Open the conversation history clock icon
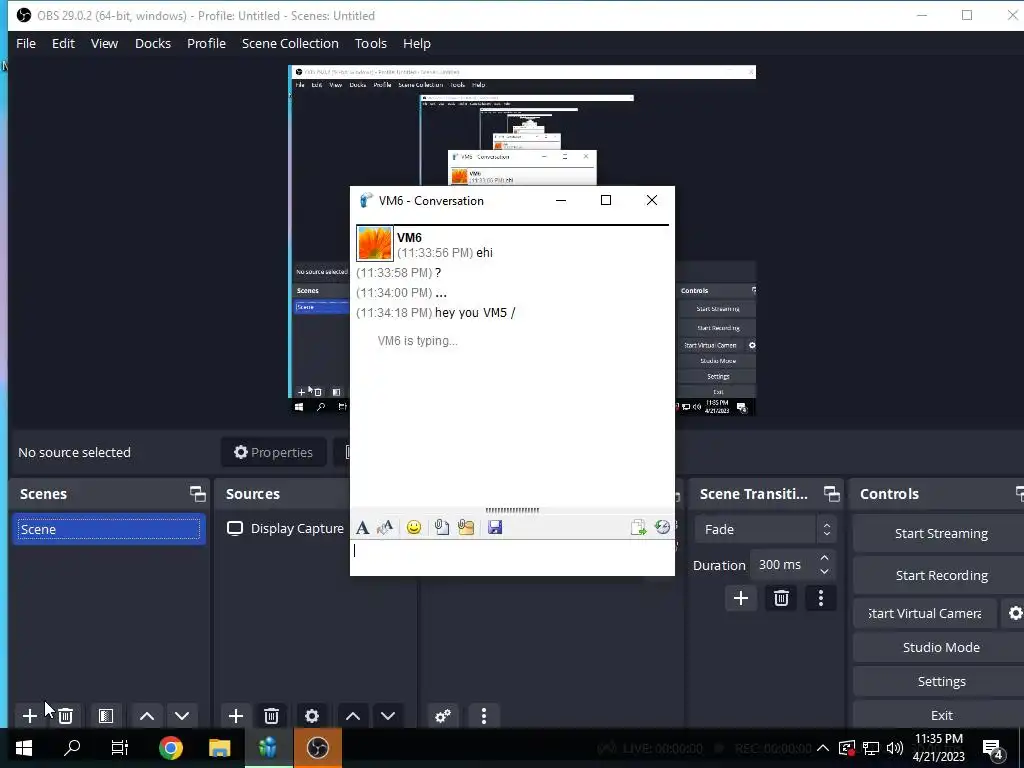1024x768 pixels. [662, 527]
